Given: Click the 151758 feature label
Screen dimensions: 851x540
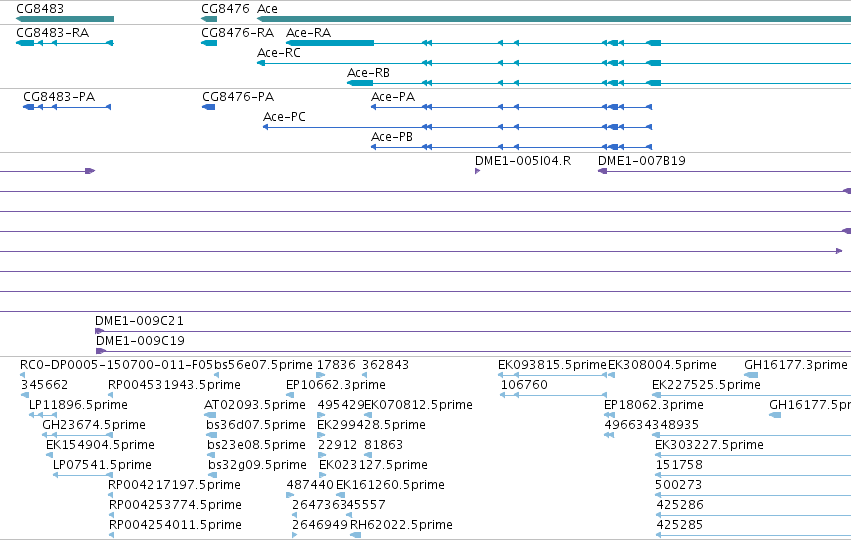Looking at the screenshot, I should point(679,465).
